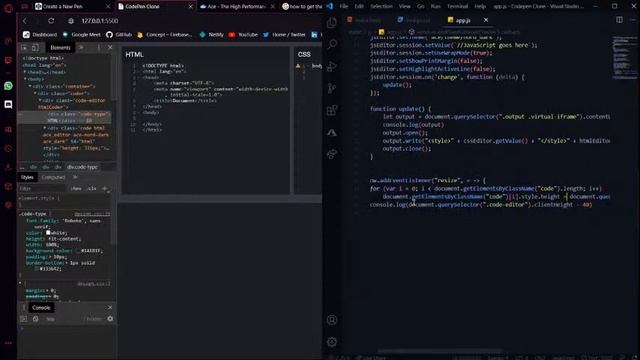The height and width of the screenshot is (360, 640).
Task: Open the Netlify bookmark
Action: [211, 35]
